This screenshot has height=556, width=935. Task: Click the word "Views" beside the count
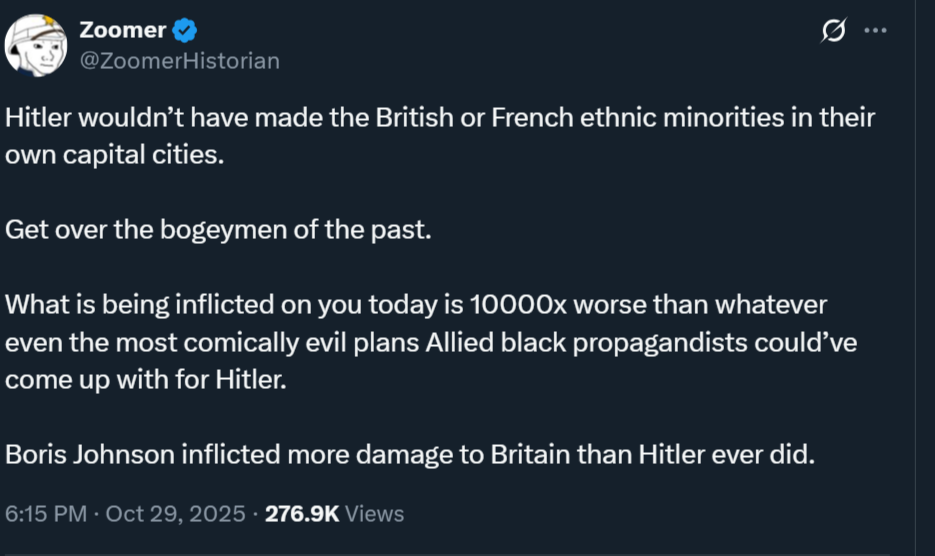point(374,514)
